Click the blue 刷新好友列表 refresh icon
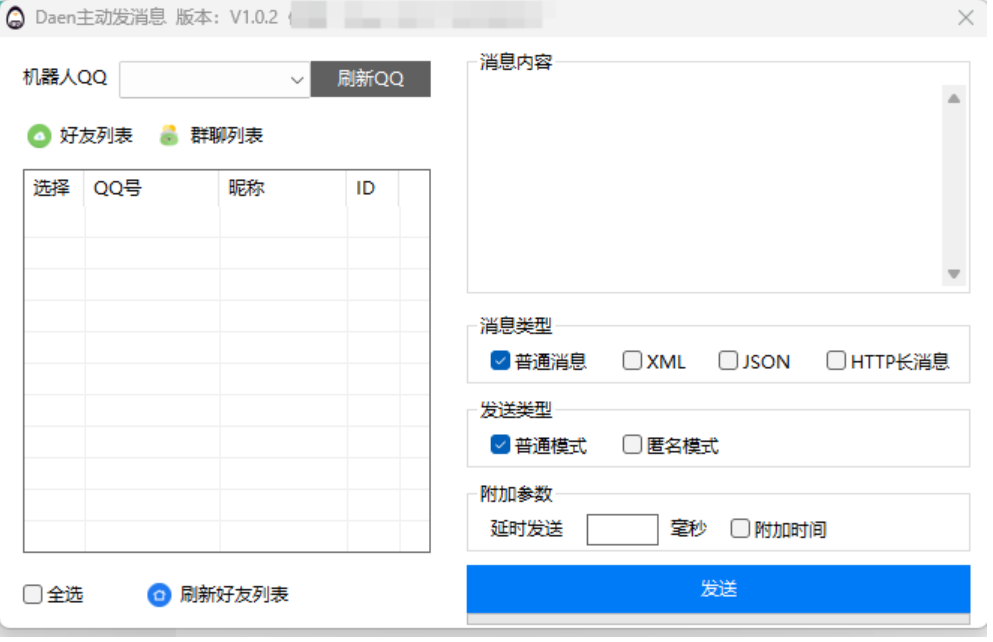 [160, 595]
